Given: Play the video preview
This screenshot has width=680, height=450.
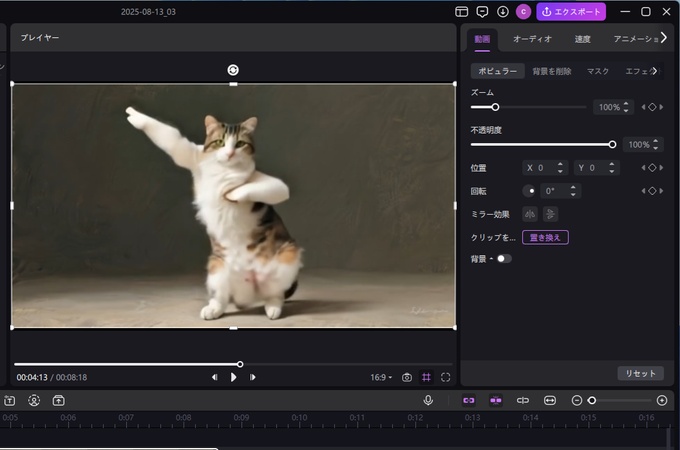Looking at the screenshot, I should coord(233,377).
